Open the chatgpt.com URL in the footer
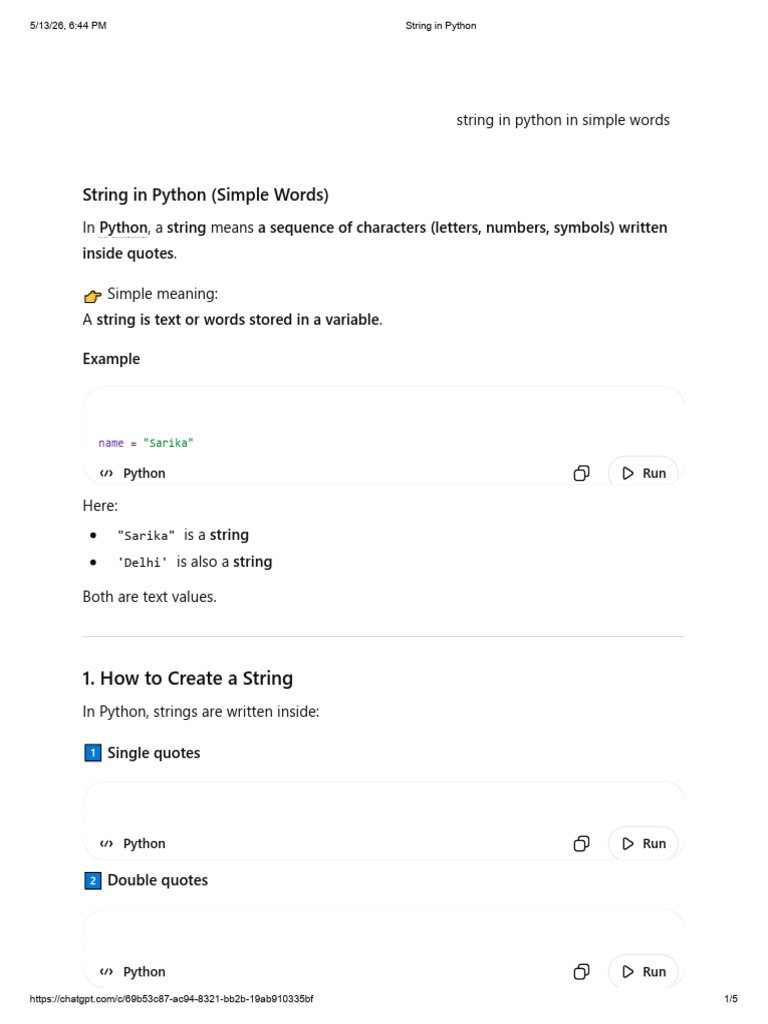This screenshot has height=1024, width=768. [172, 999]
